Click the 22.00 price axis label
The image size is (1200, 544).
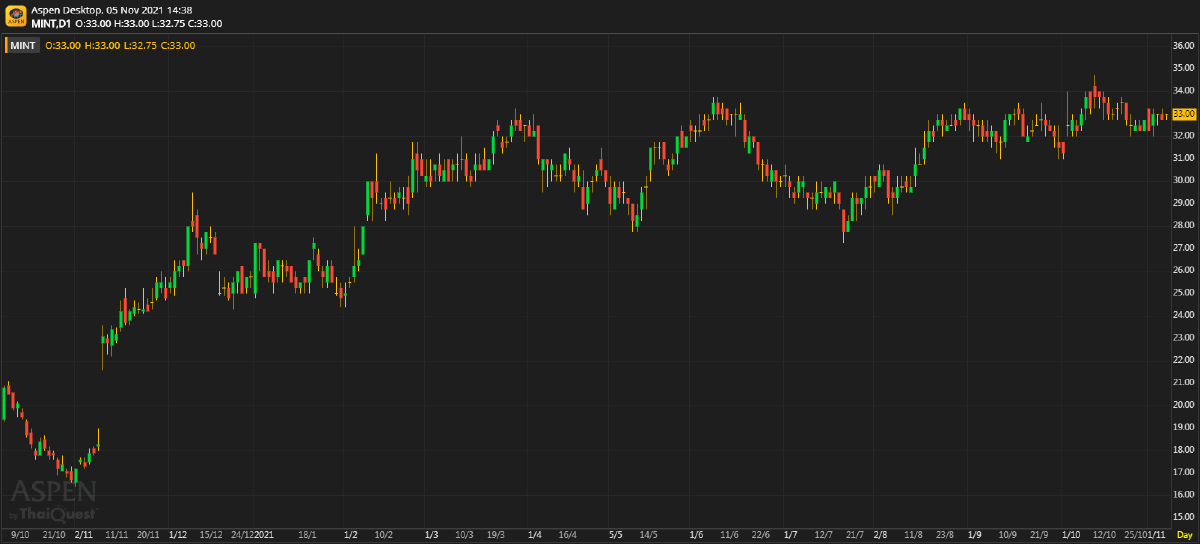[x=1184, y=360]
